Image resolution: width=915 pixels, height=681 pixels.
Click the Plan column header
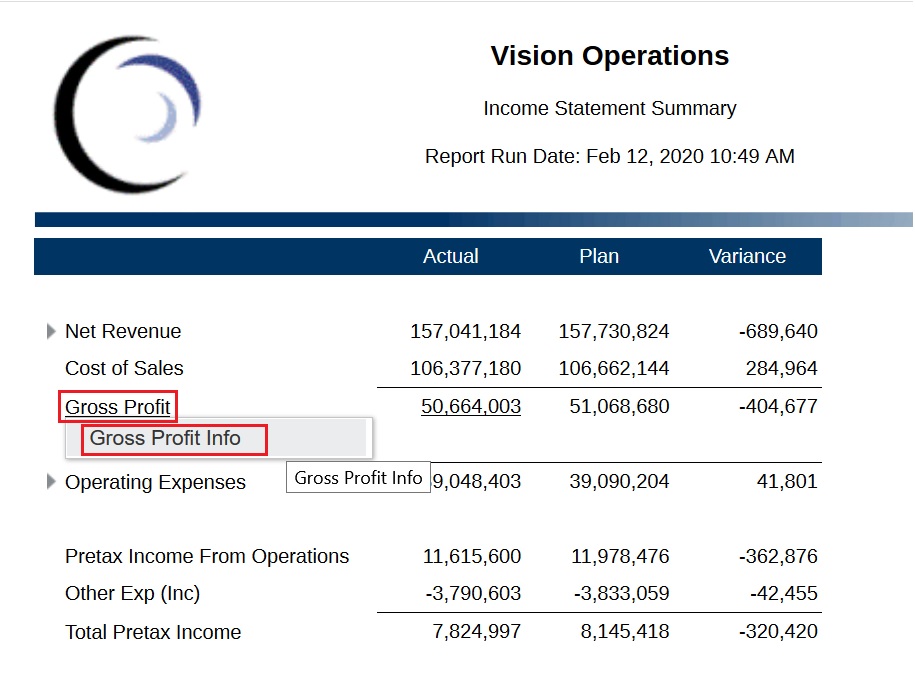coord(598,256)
